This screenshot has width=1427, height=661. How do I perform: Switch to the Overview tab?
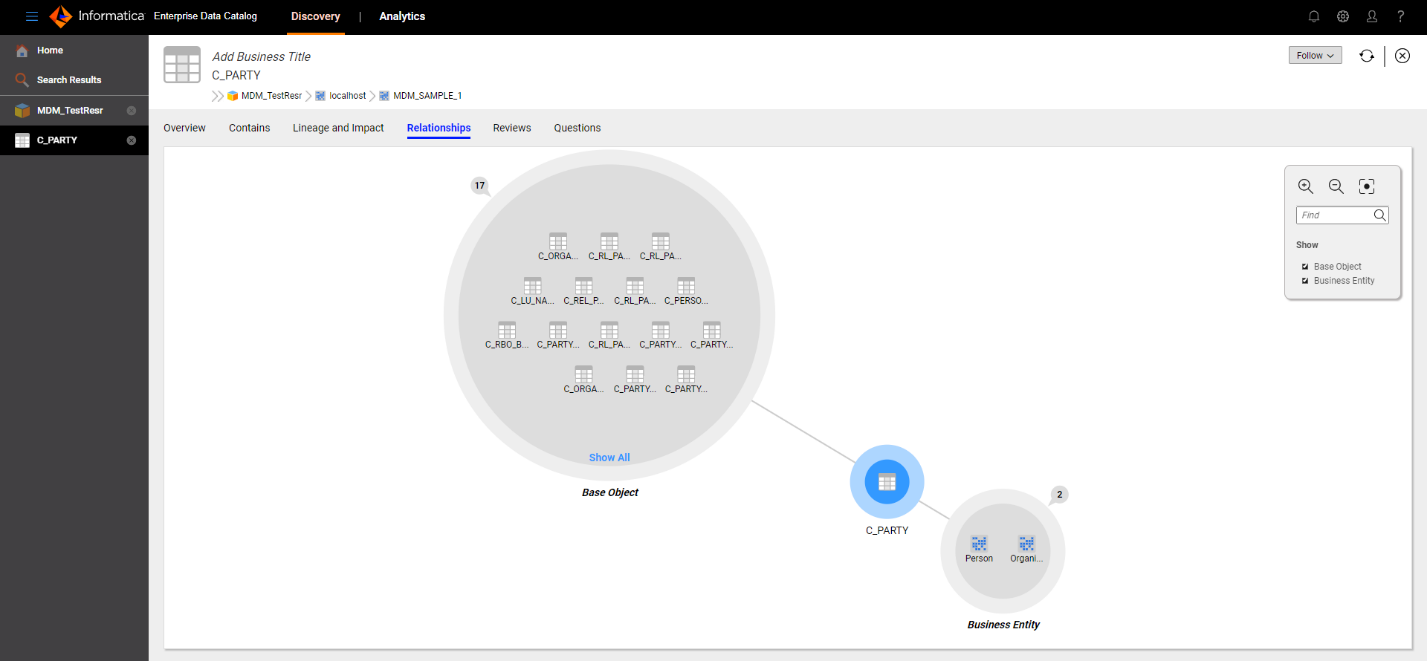coord(184,128)
